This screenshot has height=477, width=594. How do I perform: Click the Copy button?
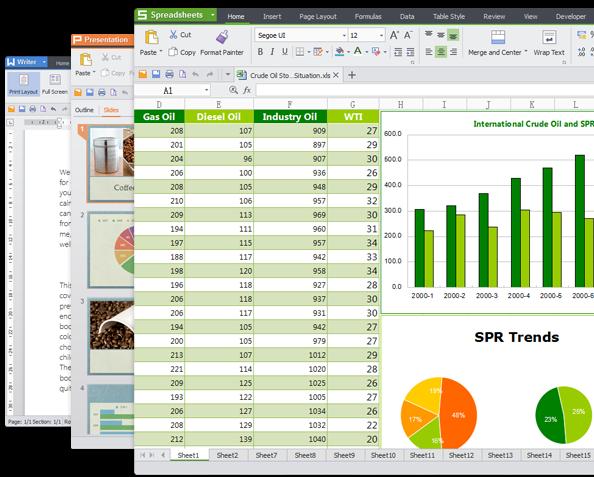pos(182,52)
